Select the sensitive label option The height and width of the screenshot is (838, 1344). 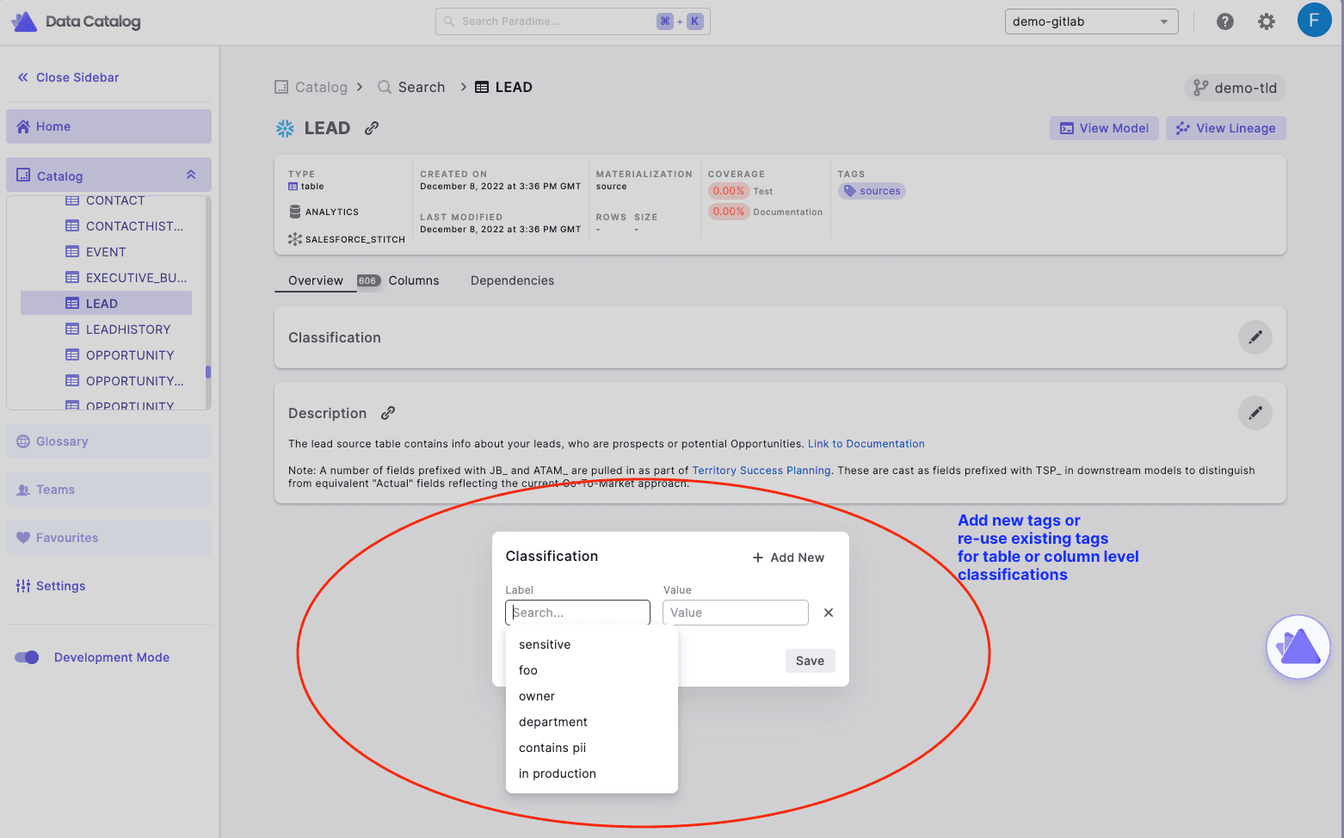592,644
